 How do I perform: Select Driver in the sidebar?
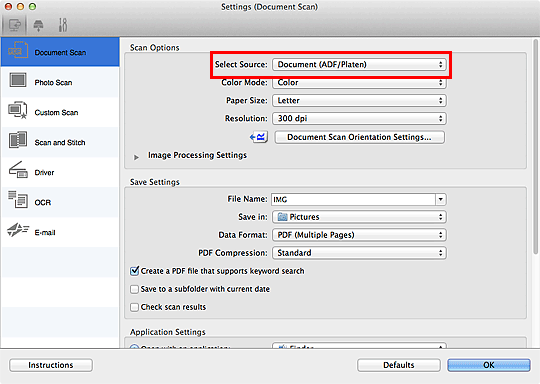pos(60,172)
